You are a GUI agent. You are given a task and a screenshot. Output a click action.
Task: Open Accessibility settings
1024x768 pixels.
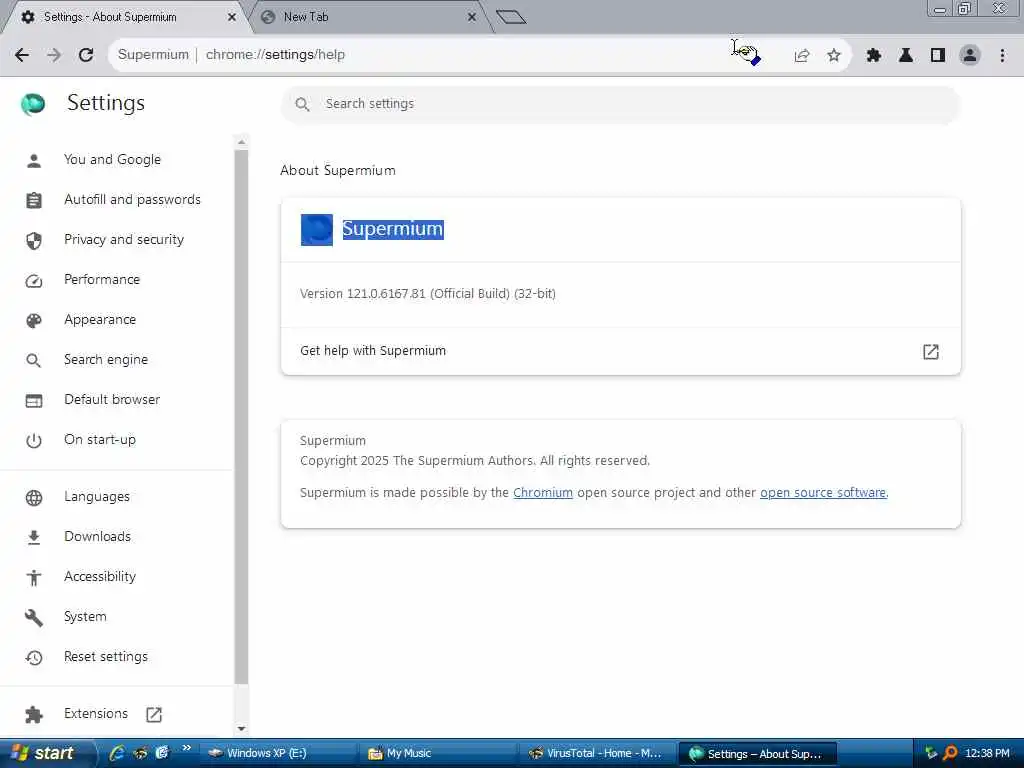coord(100,577)
